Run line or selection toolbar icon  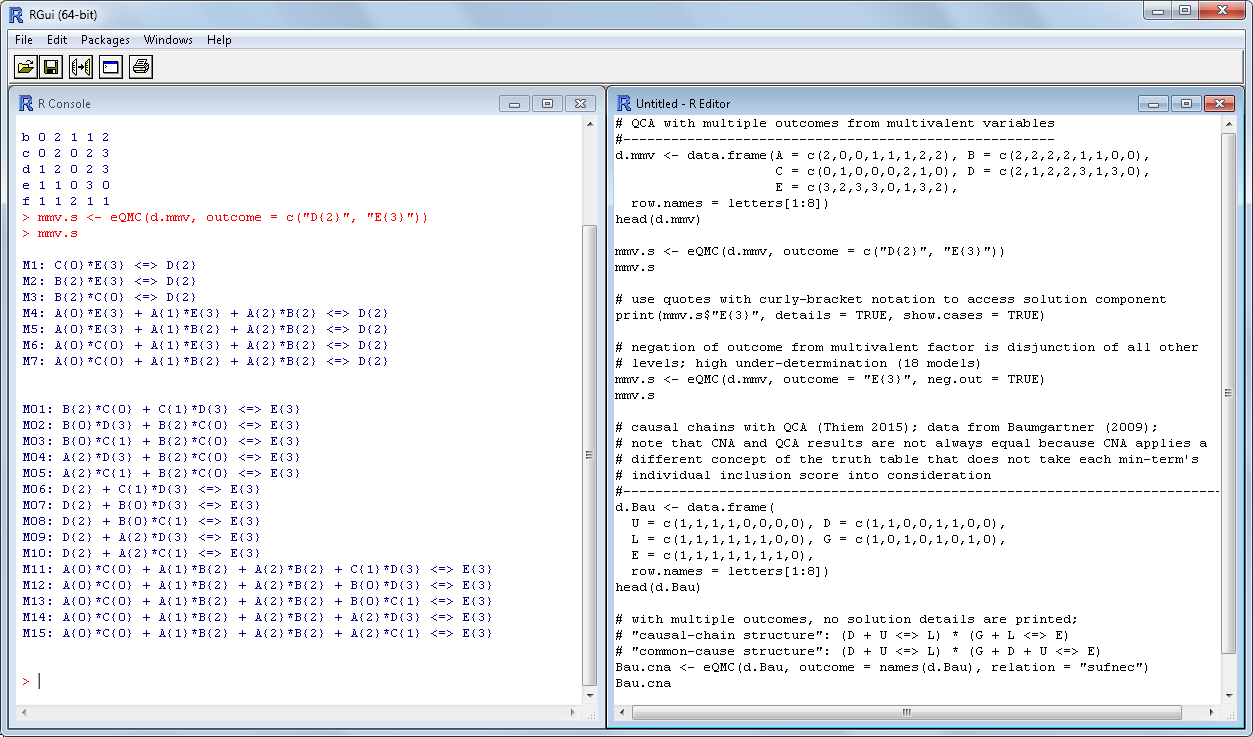tap(81, 67)
